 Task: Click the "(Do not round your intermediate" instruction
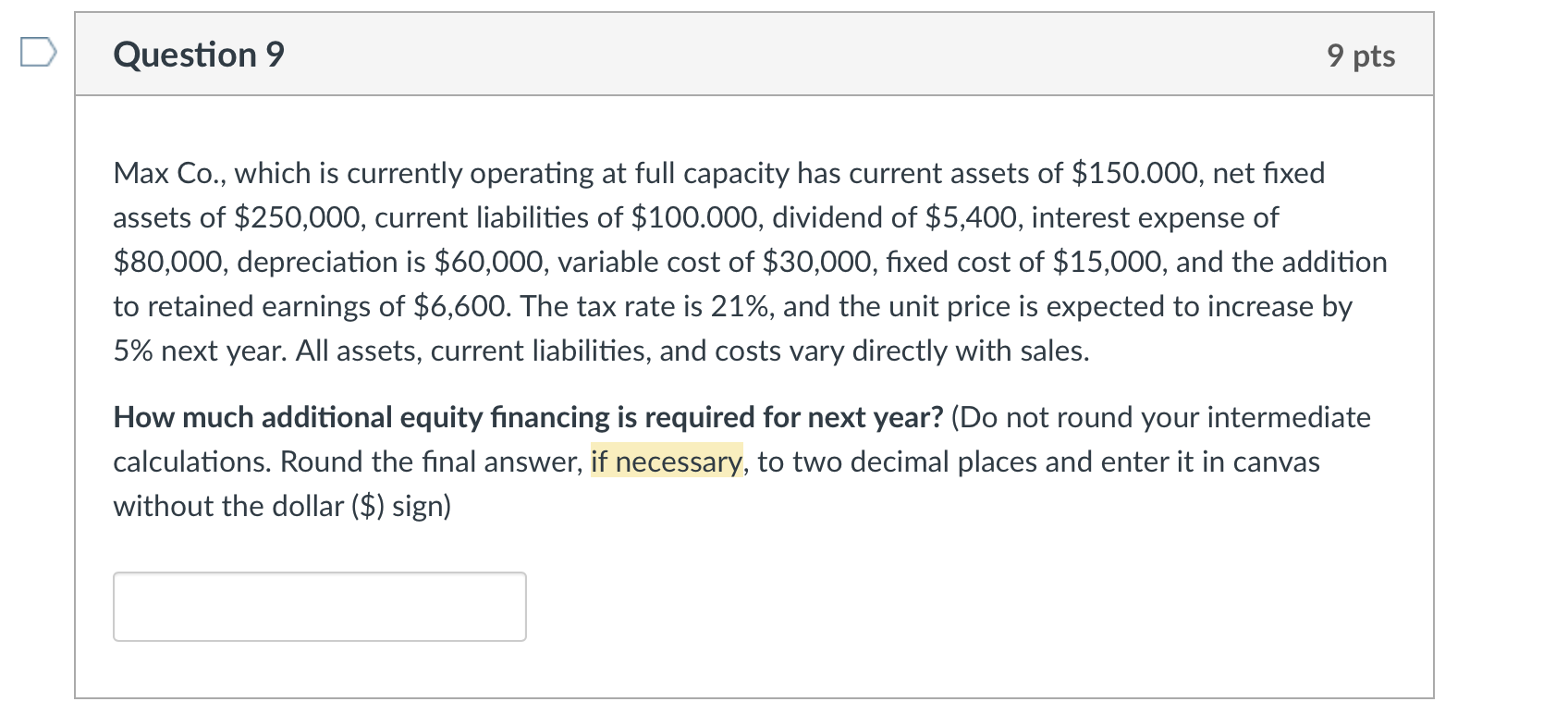coord(1160,417)
